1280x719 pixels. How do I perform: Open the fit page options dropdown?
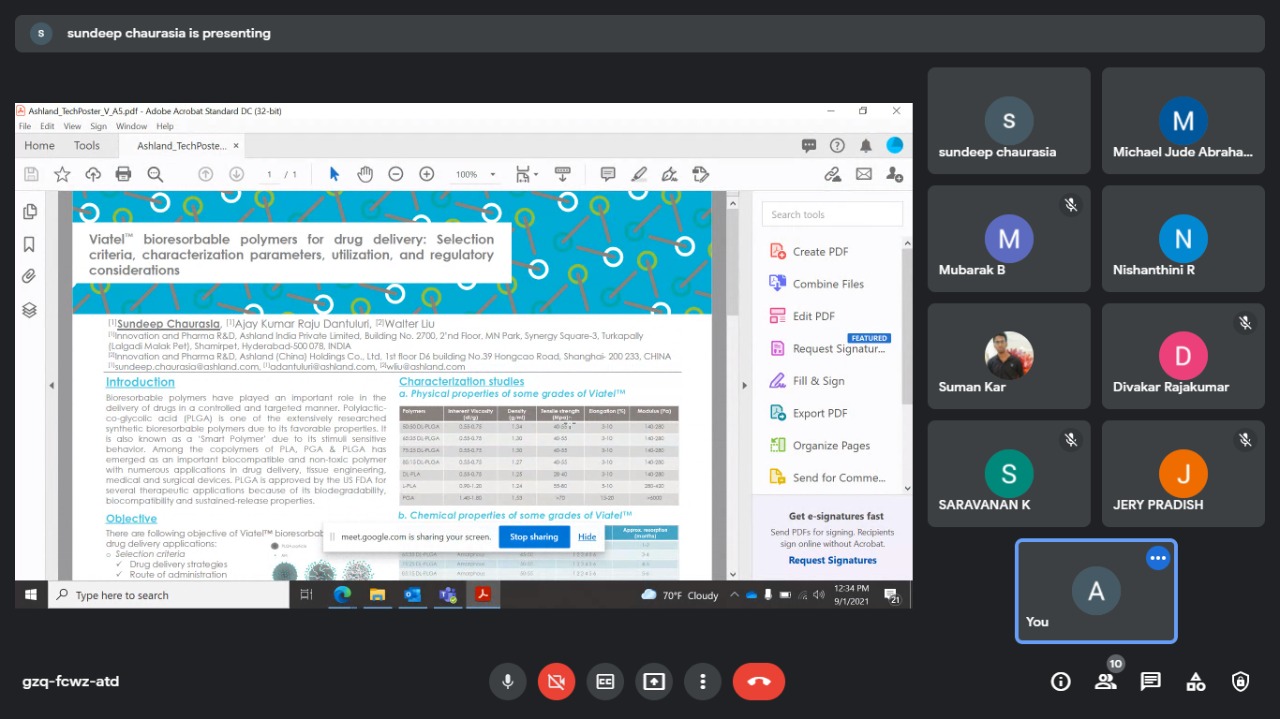[525, 174]
